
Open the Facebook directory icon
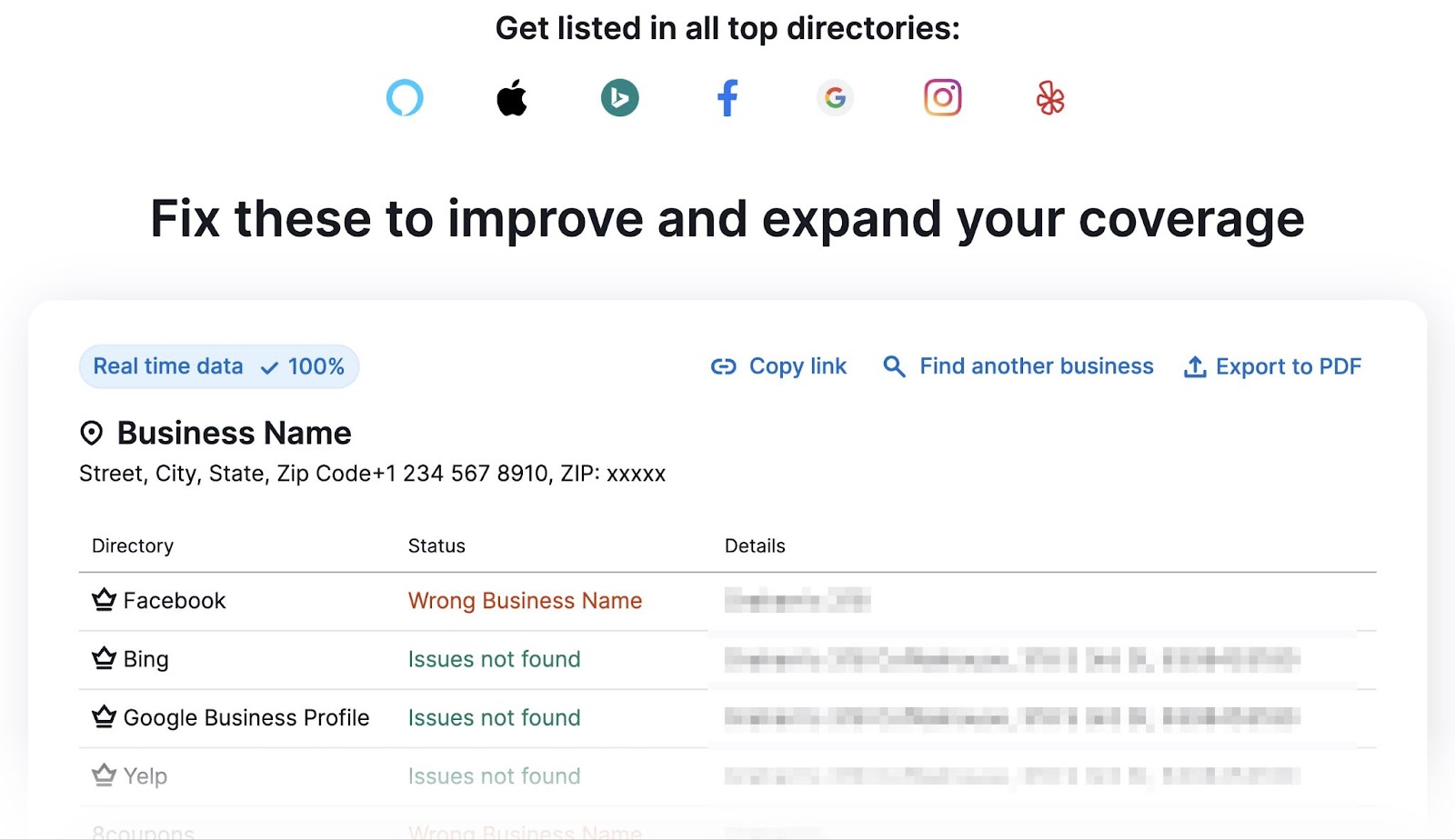[x=727, y=97]
